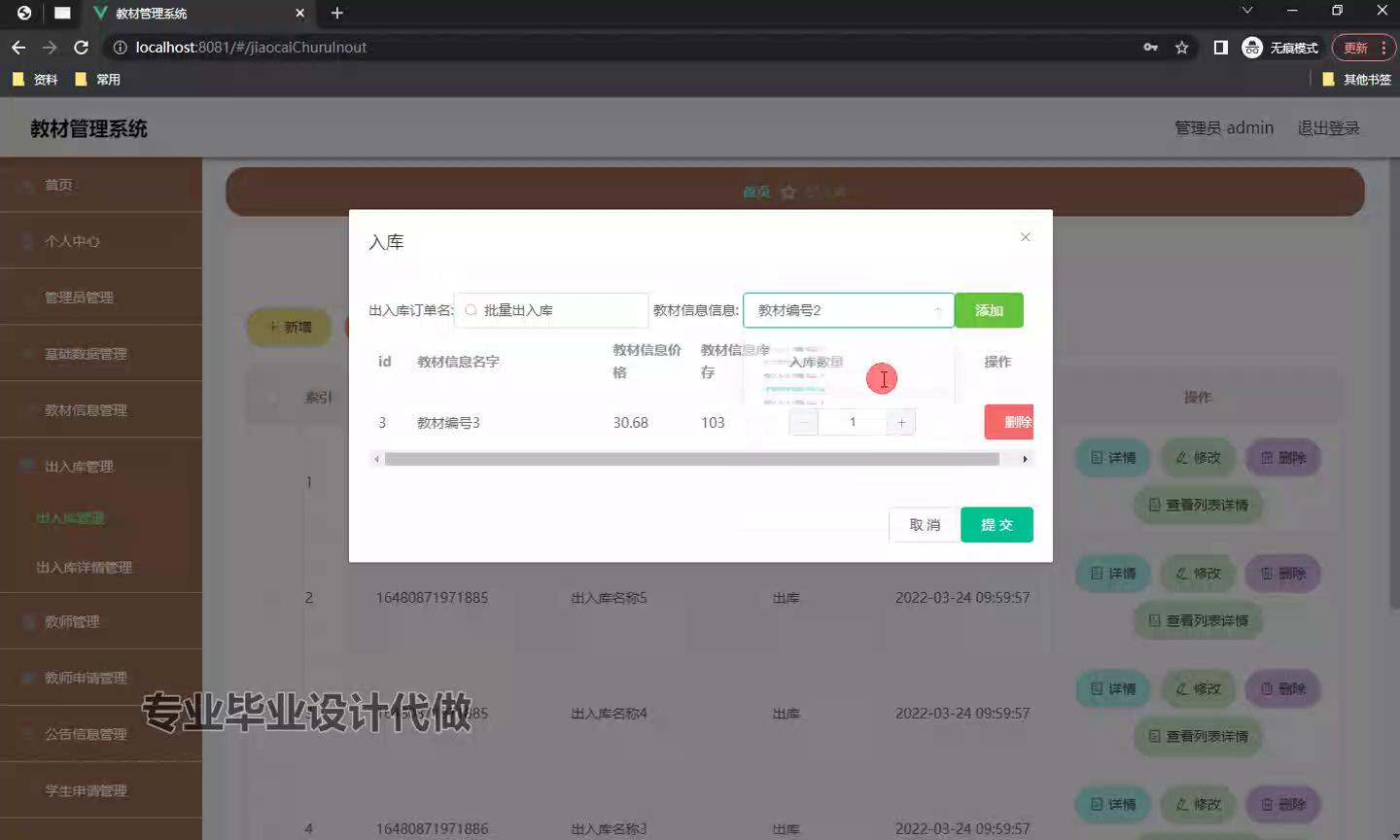Click 删除 button for 出入库名称5 row
Image resolution: width=1400 pixels, height=840 pixels.
point(1283,574)
